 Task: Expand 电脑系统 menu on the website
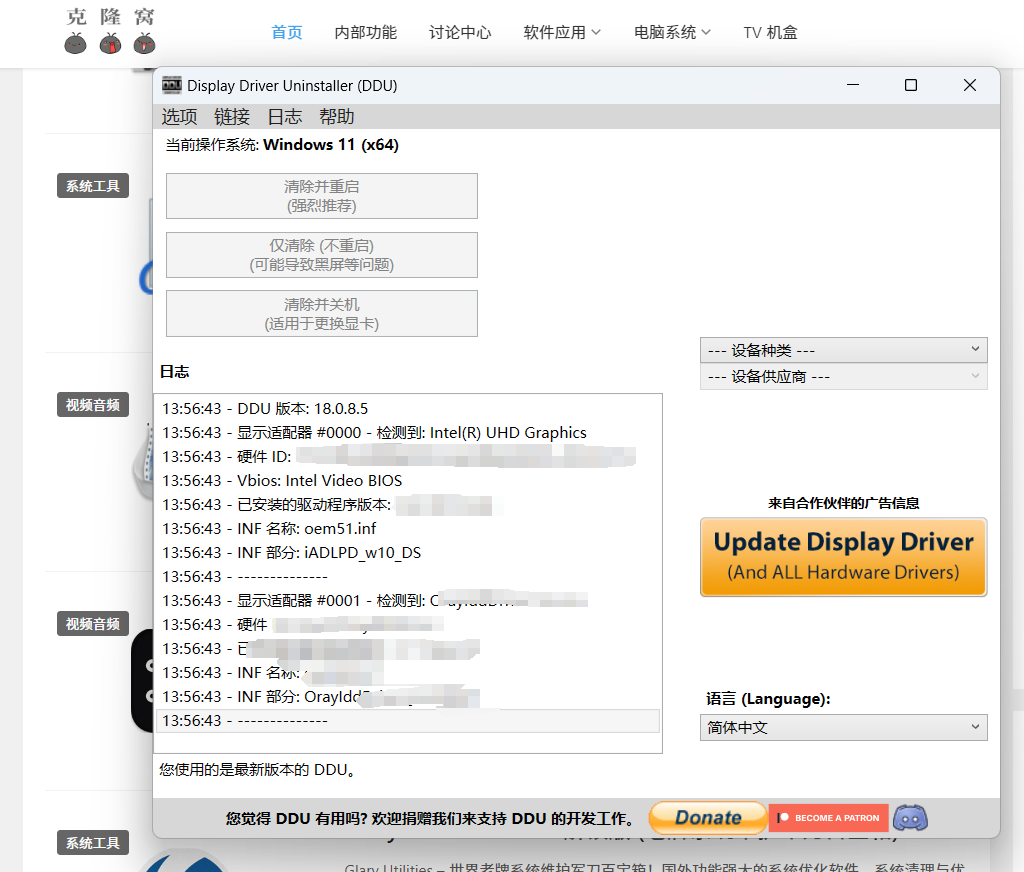click(x=672, y=32)
